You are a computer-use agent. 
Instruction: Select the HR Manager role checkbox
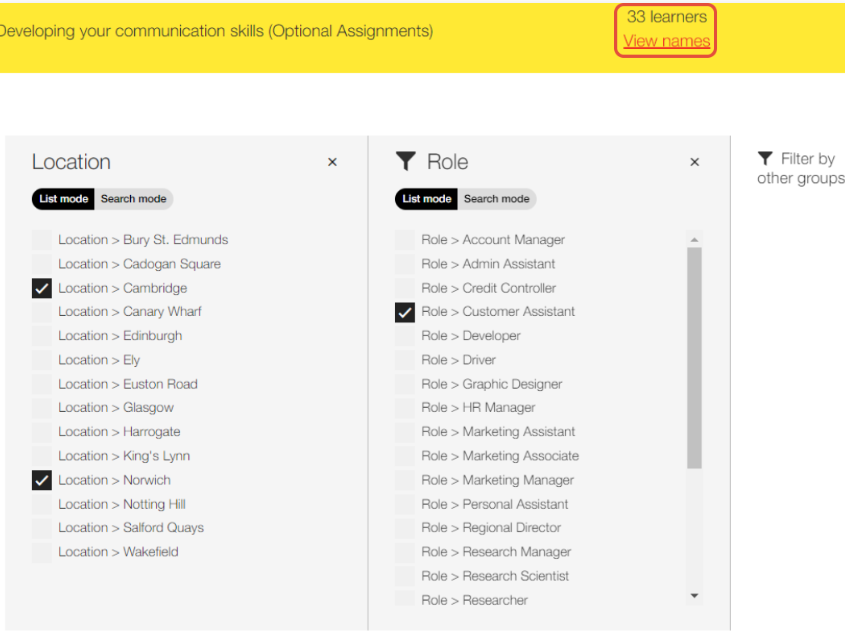pyautogui.click(x=405, y=408)
